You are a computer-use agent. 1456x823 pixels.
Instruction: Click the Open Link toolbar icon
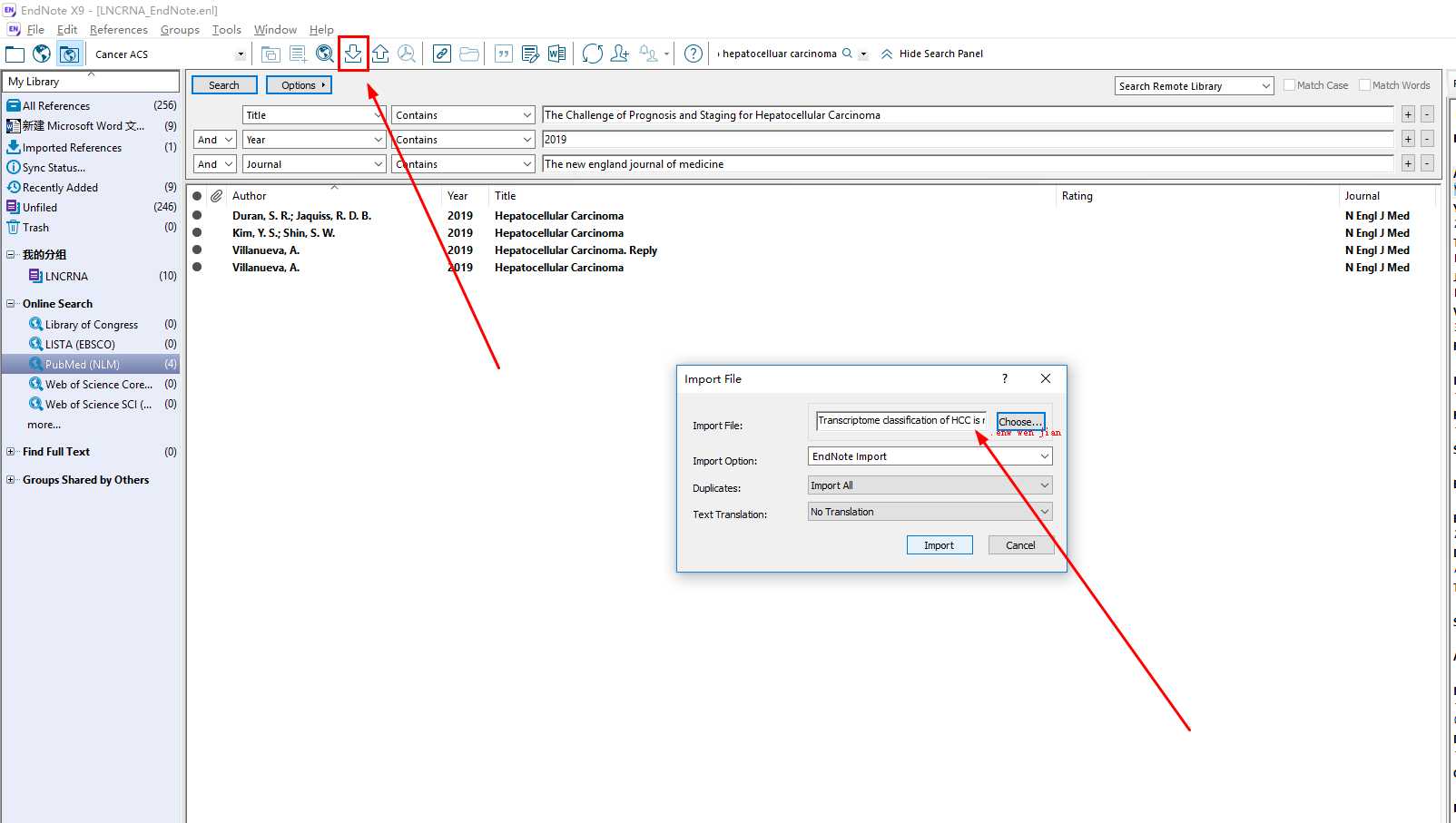coord(441,54)
